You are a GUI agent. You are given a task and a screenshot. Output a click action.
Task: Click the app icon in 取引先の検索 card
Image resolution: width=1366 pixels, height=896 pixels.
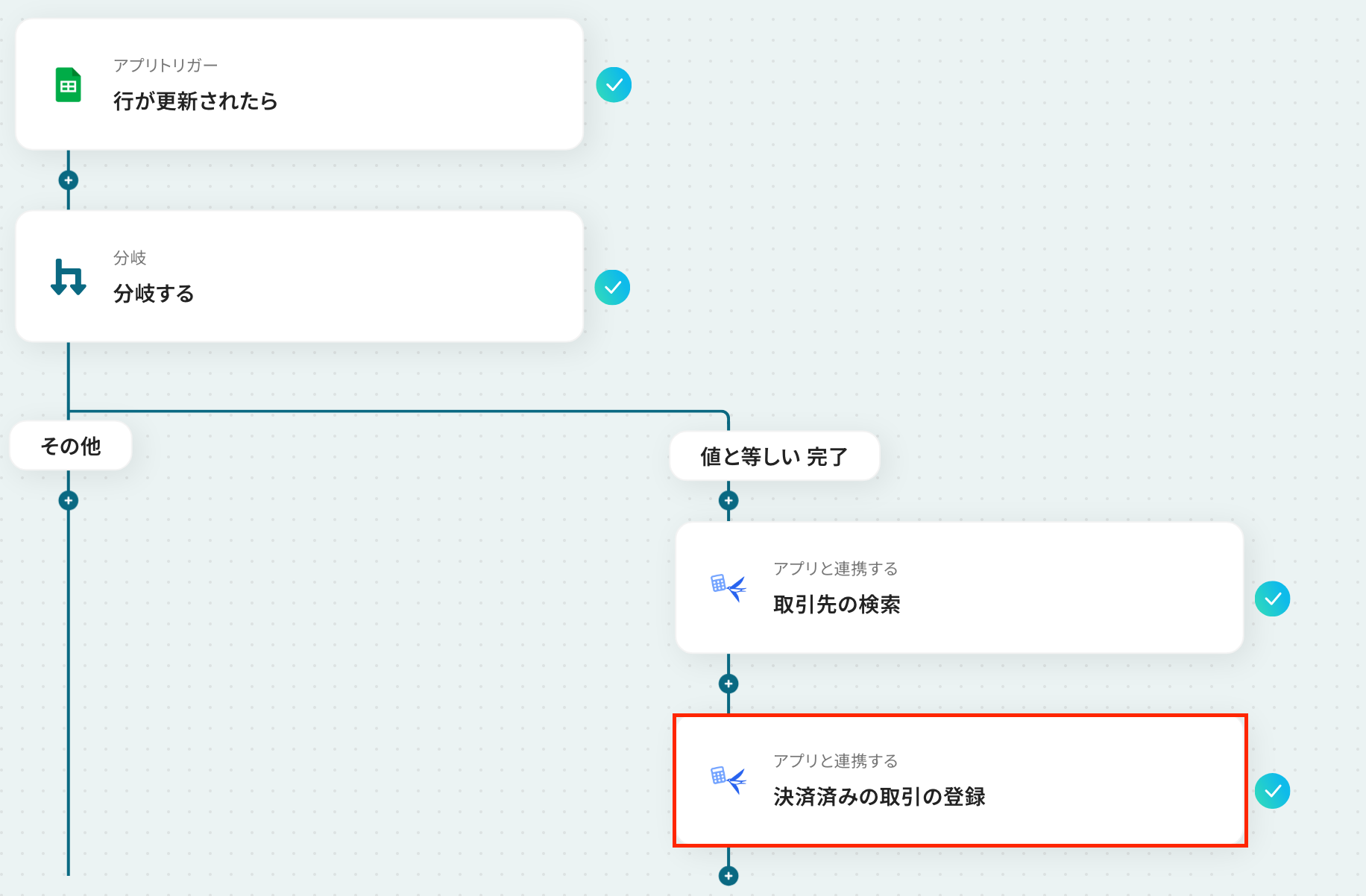[x=728, y=587]
